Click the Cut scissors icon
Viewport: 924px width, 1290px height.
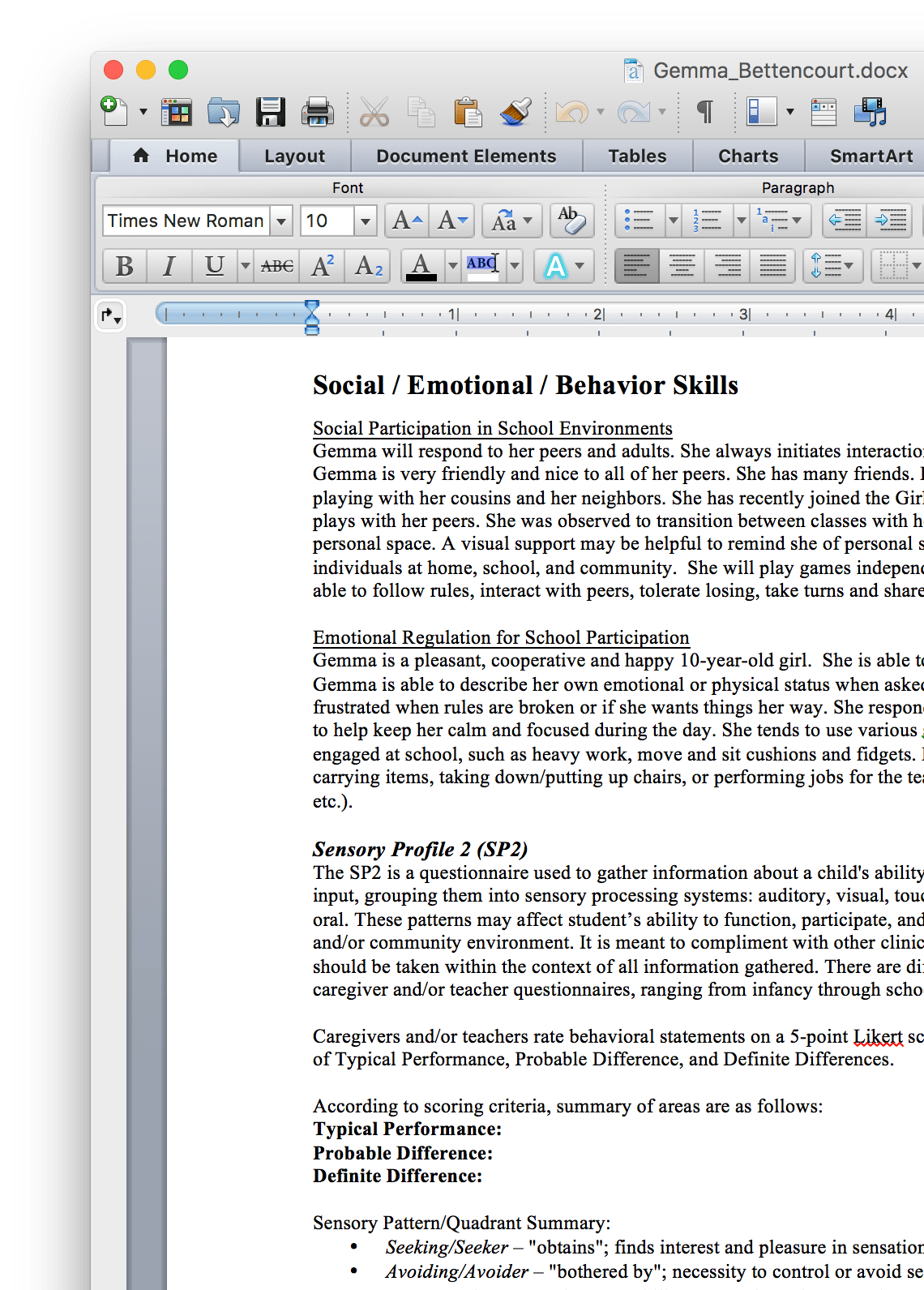click(374, 112)
